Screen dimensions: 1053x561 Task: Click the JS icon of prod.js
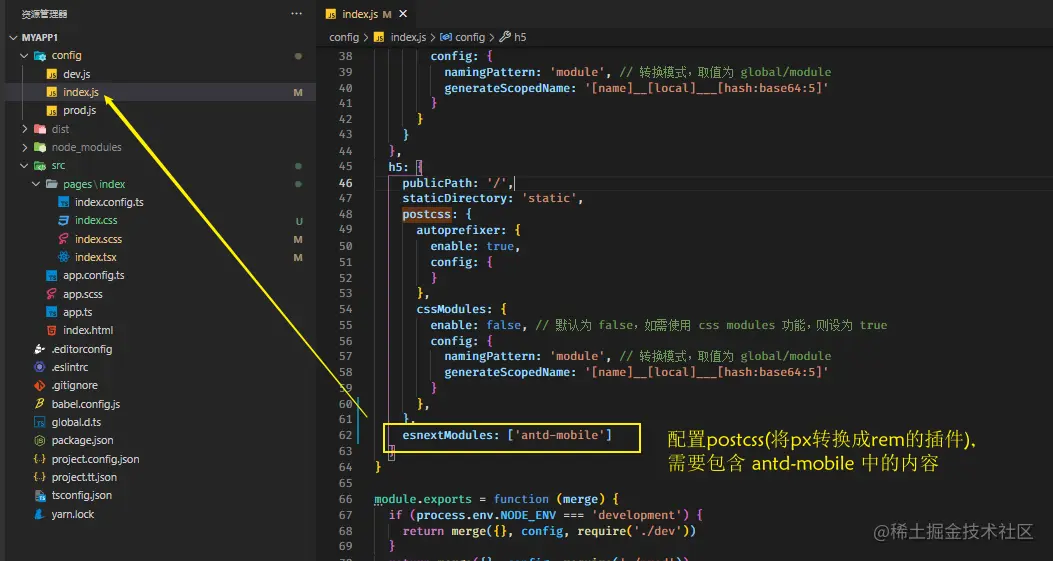point(52,110)
